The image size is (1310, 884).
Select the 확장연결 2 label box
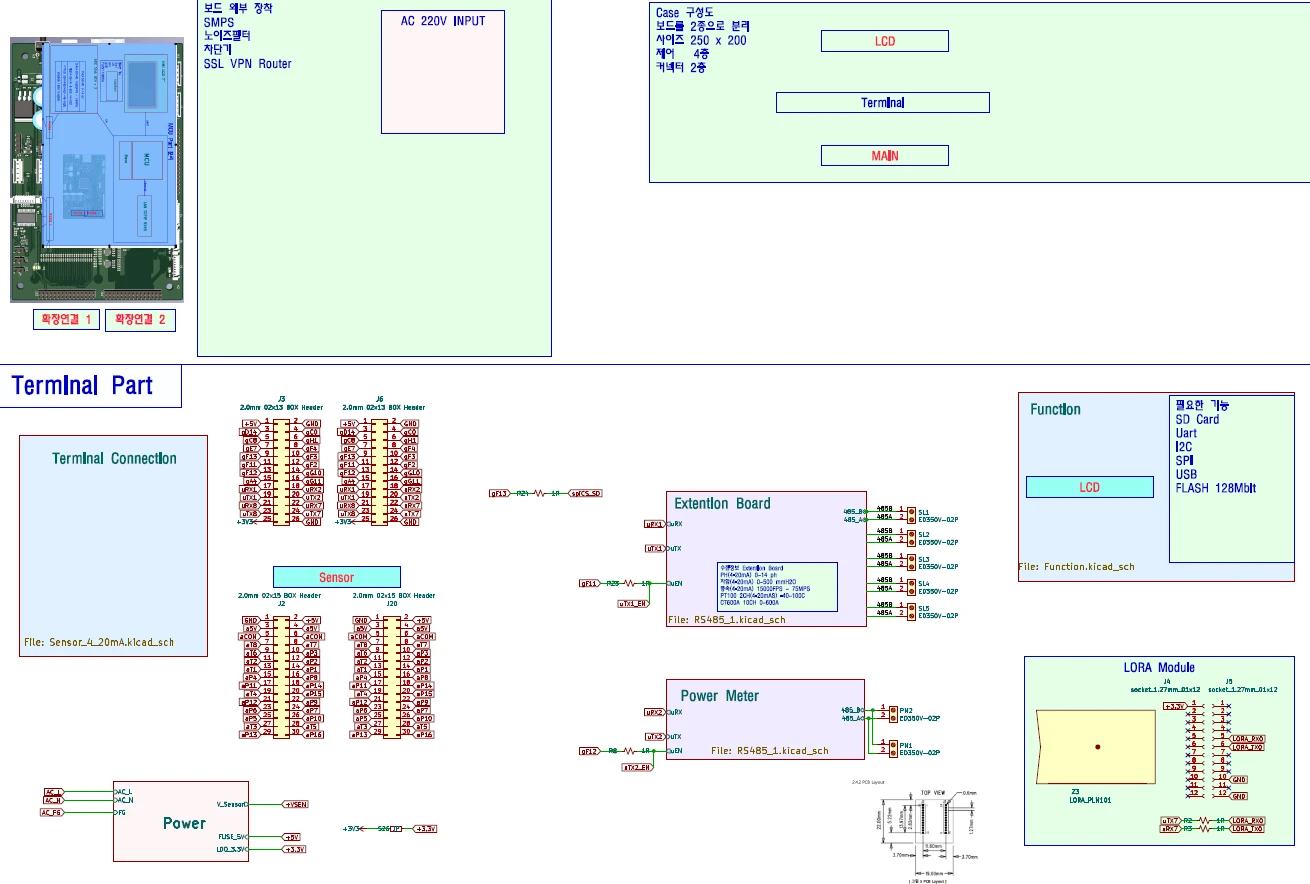coord(140,320)
